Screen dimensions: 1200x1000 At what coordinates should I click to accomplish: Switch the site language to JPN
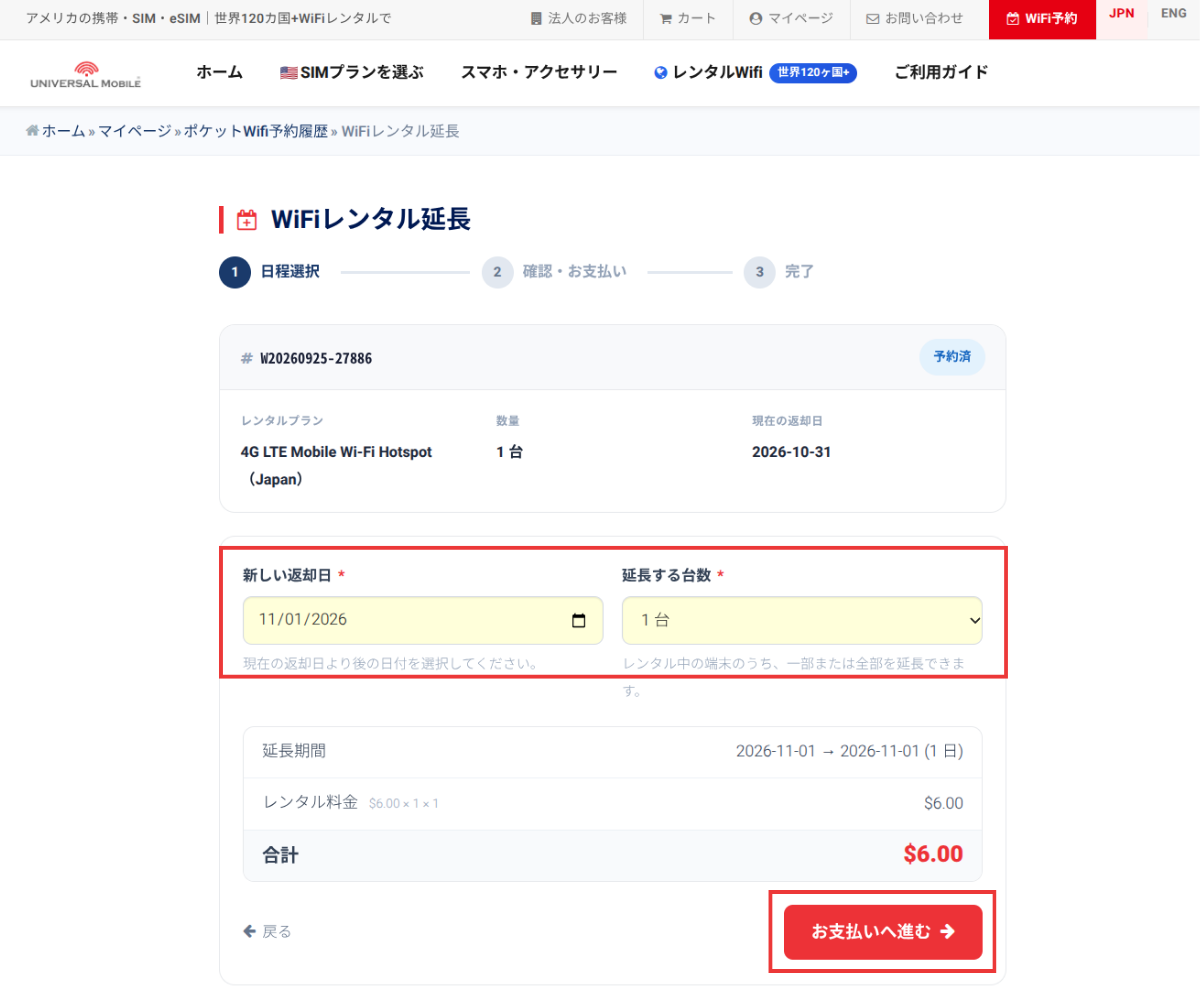point(1122,13)
